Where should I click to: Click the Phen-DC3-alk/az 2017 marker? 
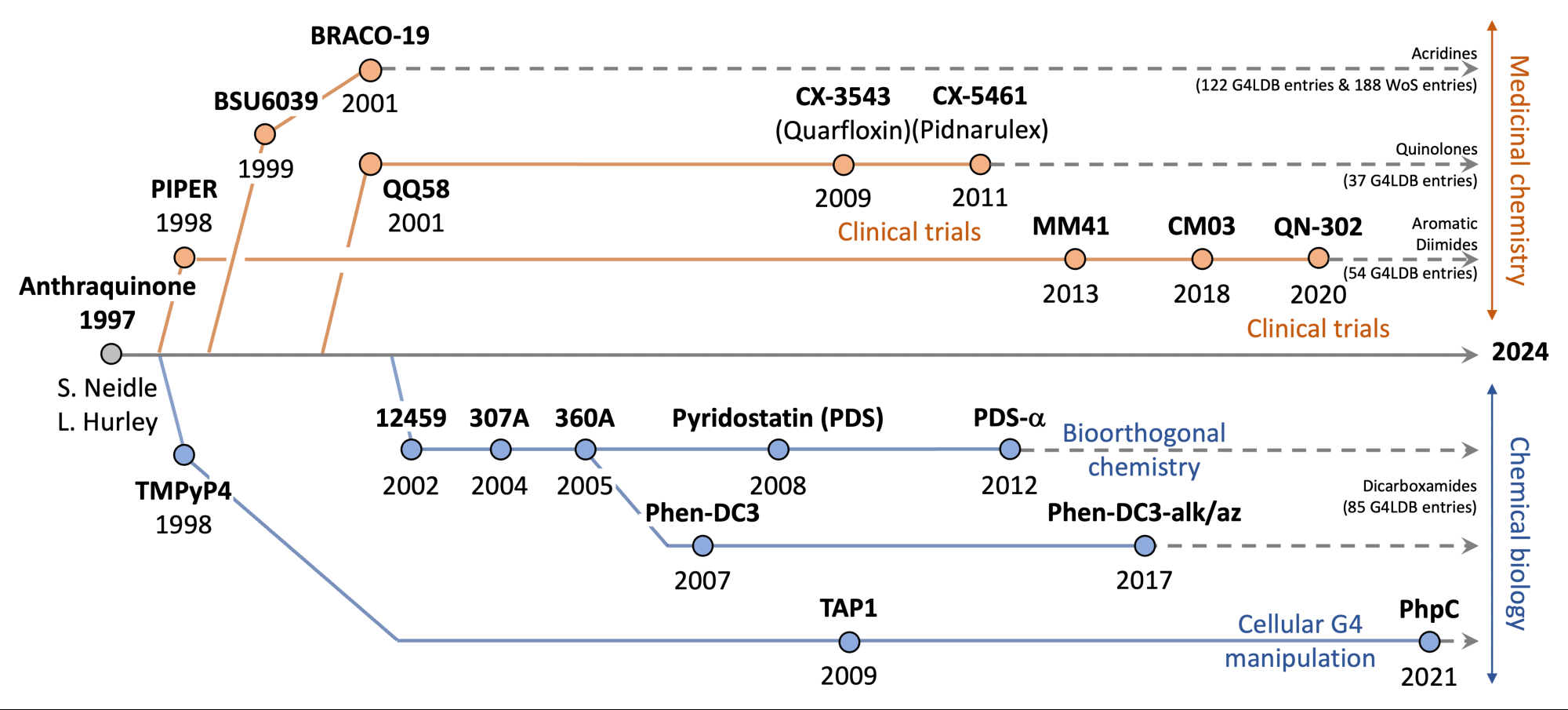click(x=1145, y=545)
